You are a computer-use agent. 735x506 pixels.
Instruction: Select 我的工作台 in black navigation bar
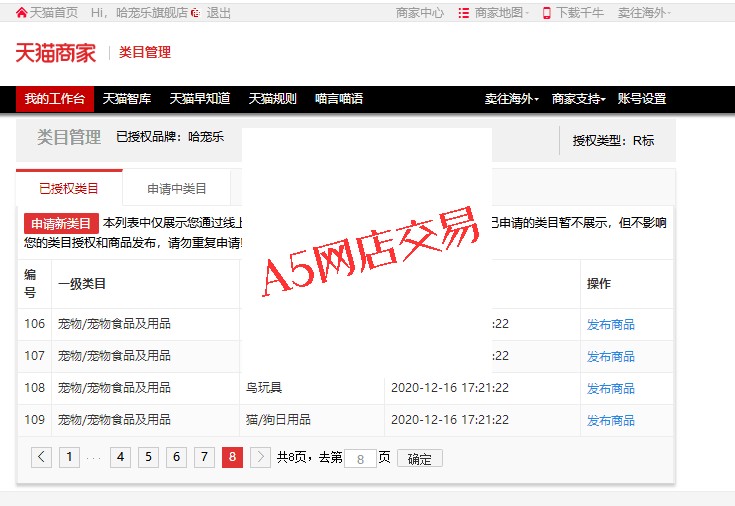coord(55,99)
